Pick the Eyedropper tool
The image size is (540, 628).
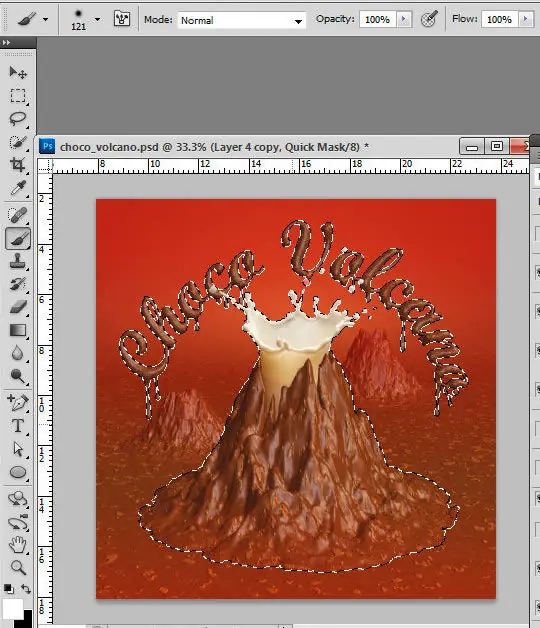click(x=18, y=187)
